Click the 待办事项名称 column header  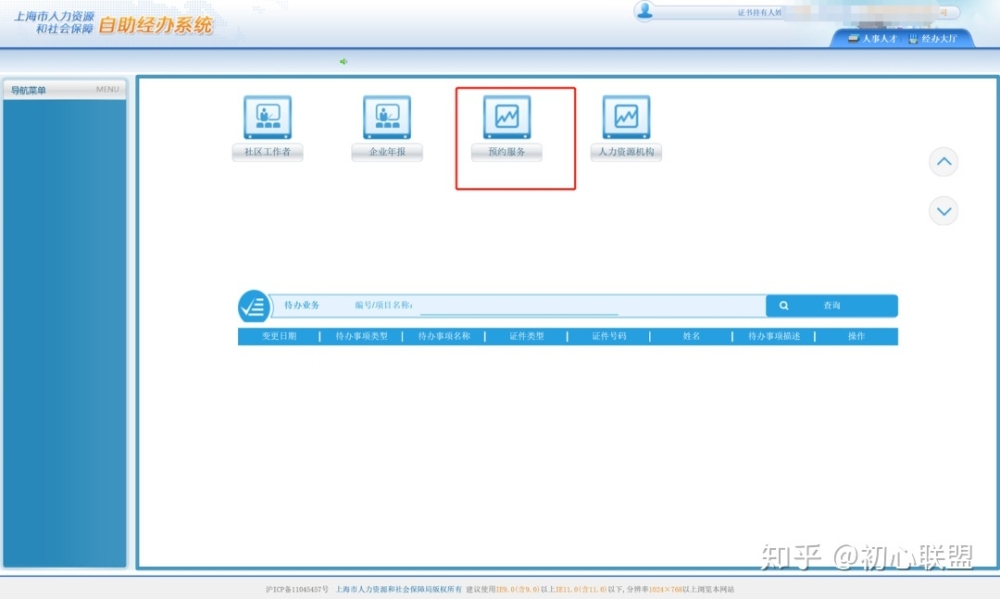pyautogui.click(x=444, y=336)
